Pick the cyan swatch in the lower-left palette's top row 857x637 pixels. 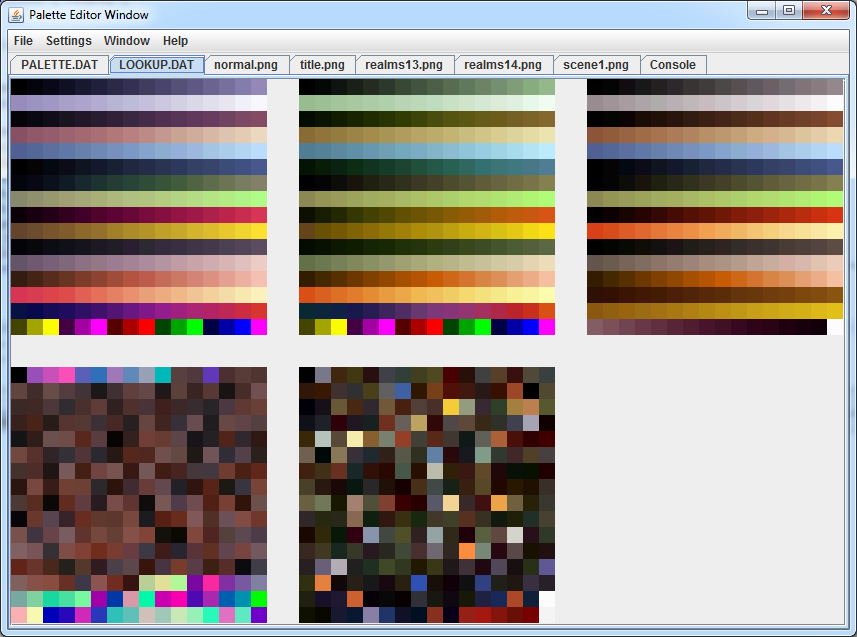click(163, 375)
